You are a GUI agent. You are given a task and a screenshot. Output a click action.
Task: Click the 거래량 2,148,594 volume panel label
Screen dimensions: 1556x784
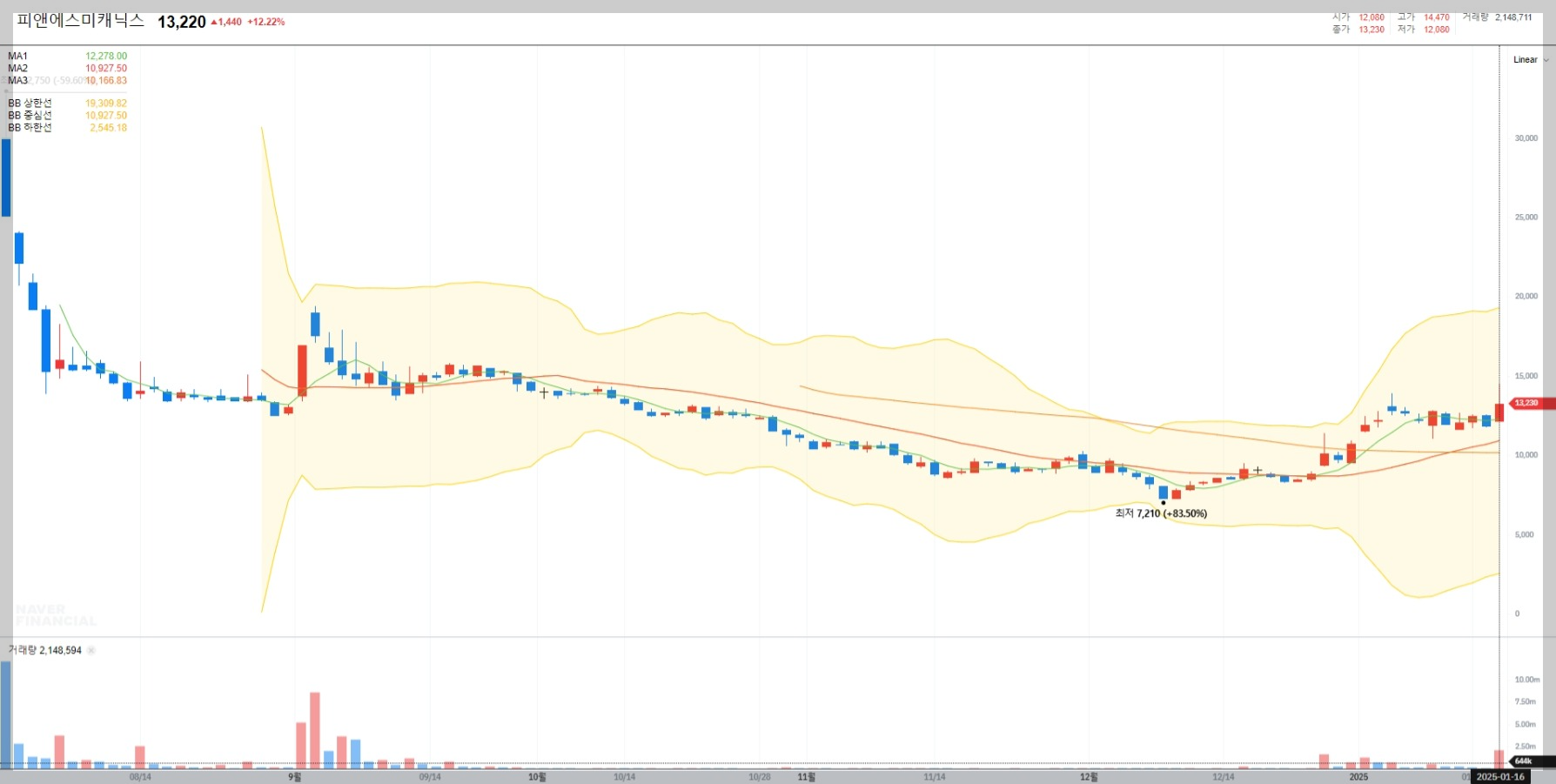(45, 650)
